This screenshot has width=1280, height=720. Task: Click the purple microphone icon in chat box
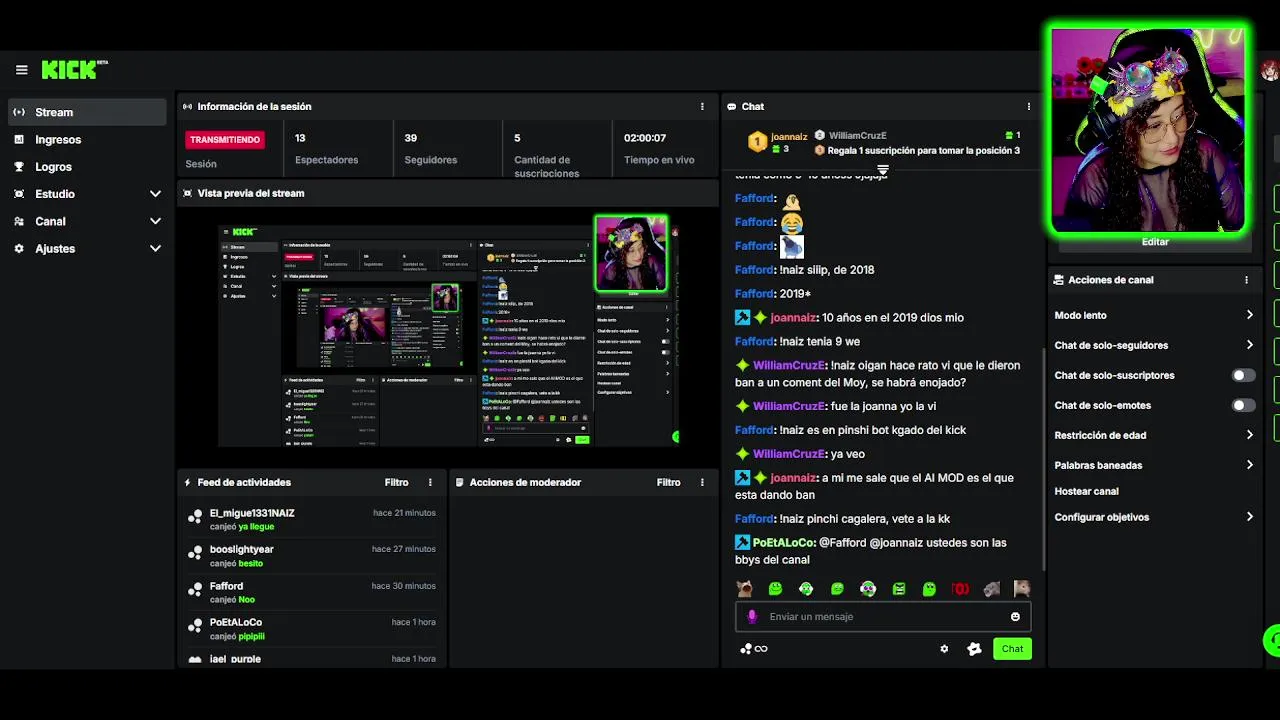coord(752,617)
